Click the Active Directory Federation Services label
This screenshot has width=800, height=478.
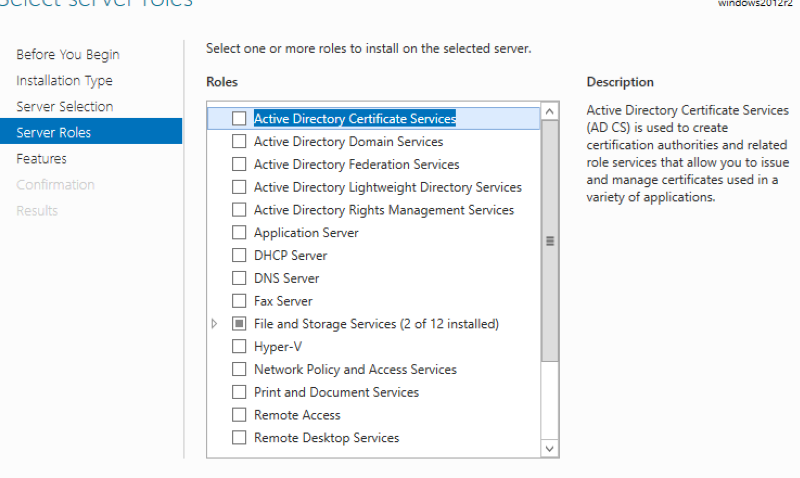point(357,164)
